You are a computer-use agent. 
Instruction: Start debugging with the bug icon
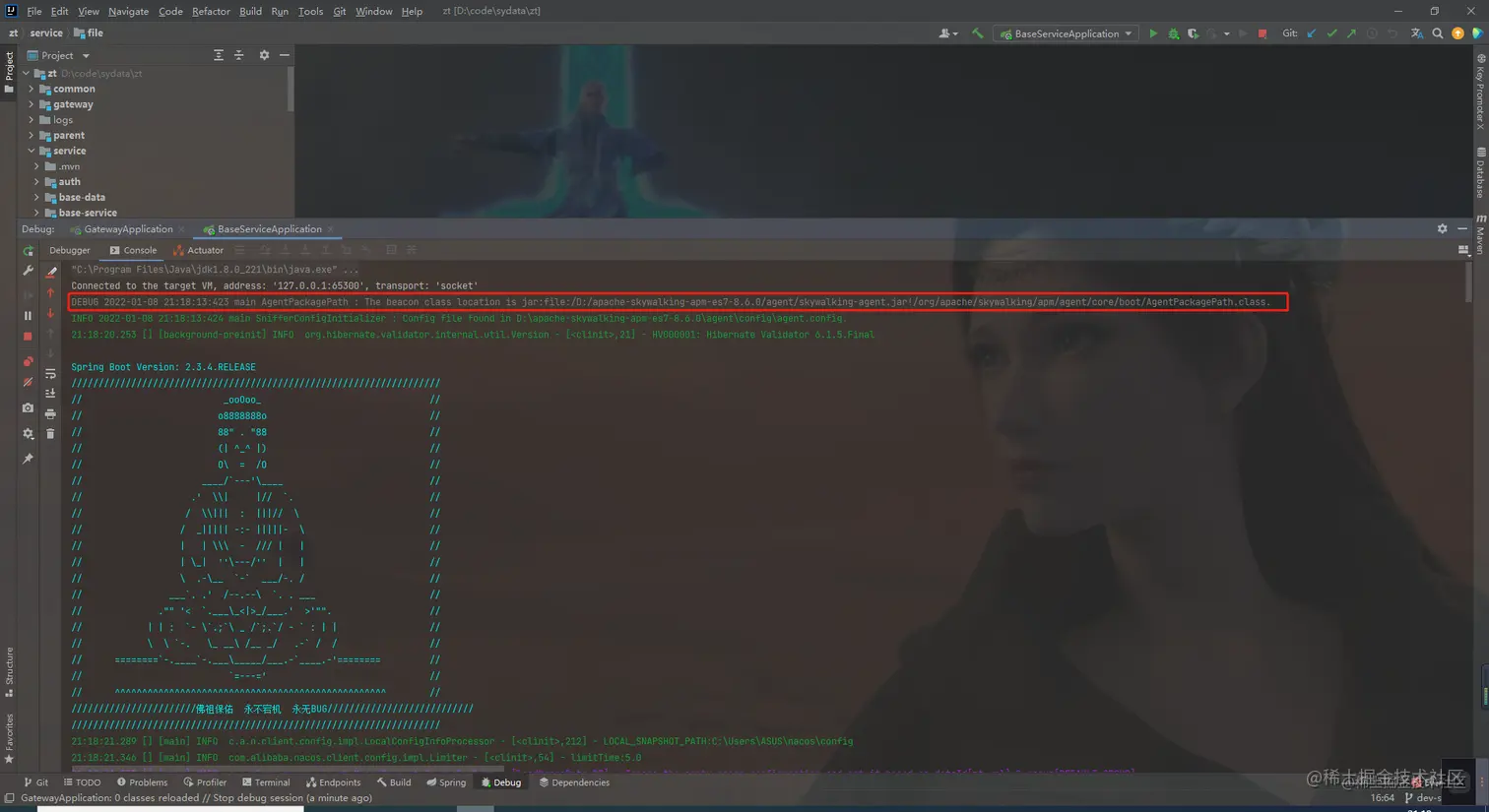[1173, 33]
